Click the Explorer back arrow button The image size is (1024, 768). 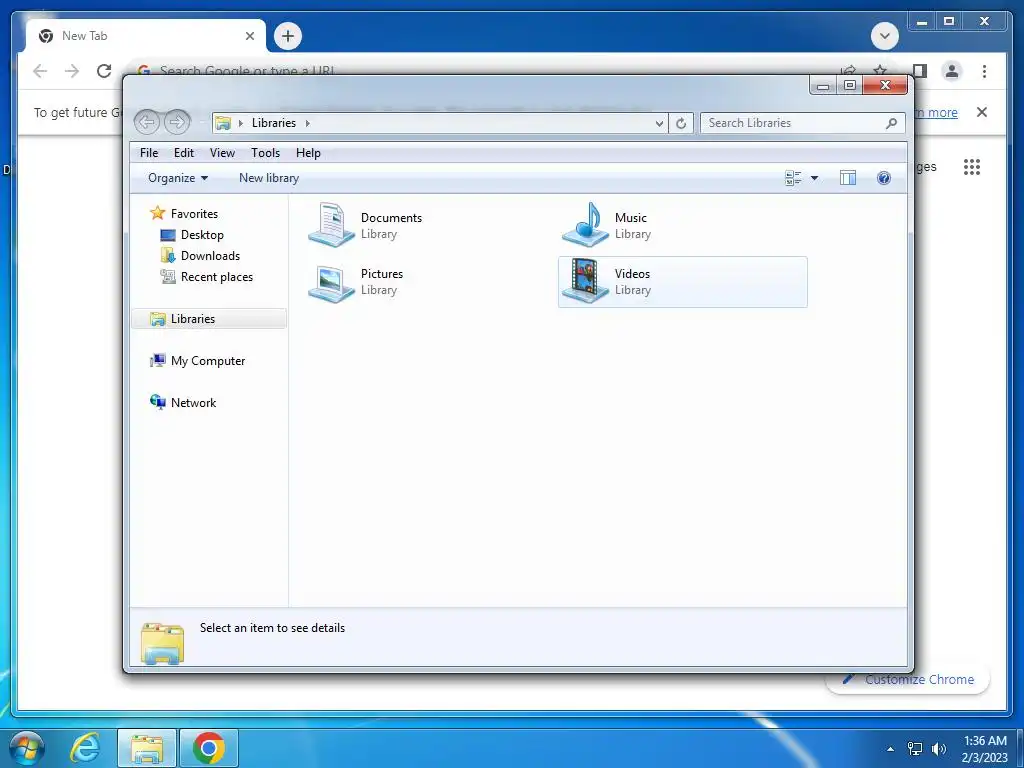pos(147,122)
